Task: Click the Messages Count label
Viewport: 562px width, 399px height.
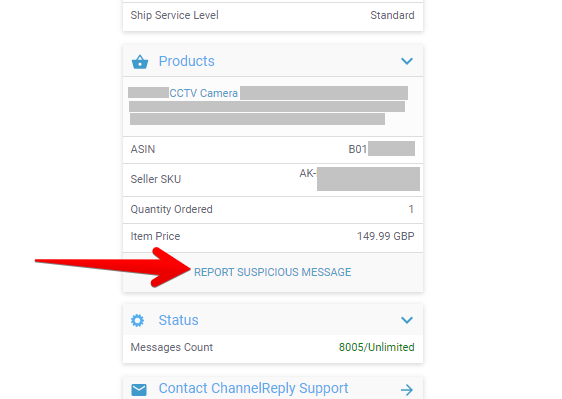Action: click(172, 347)
